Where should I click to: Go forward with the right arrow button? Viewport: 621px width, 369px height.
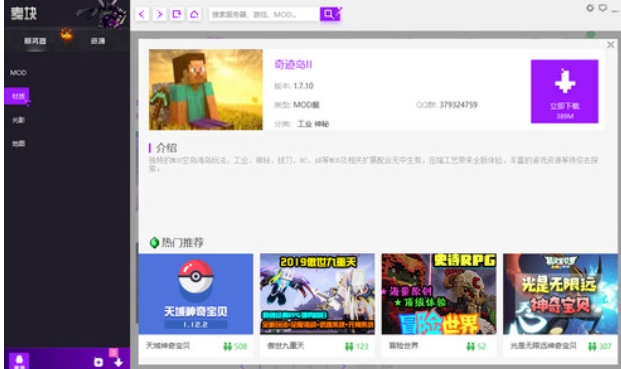[160, 14]
